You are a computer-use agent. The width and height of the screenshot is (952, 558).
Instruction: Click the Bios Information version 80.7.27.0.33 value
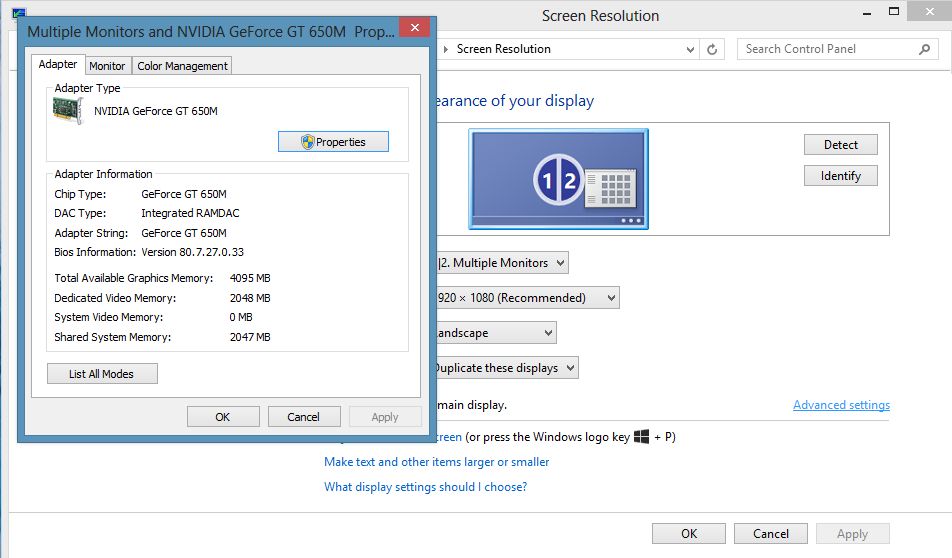(192, 252)
